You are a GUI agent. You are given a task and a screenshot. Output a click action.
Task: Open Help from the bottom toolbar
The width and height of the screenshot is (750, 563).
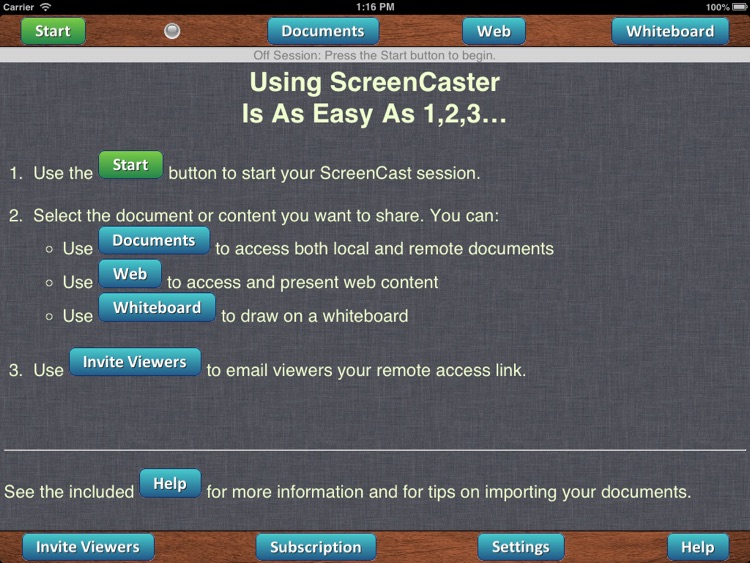click(698, 547)
